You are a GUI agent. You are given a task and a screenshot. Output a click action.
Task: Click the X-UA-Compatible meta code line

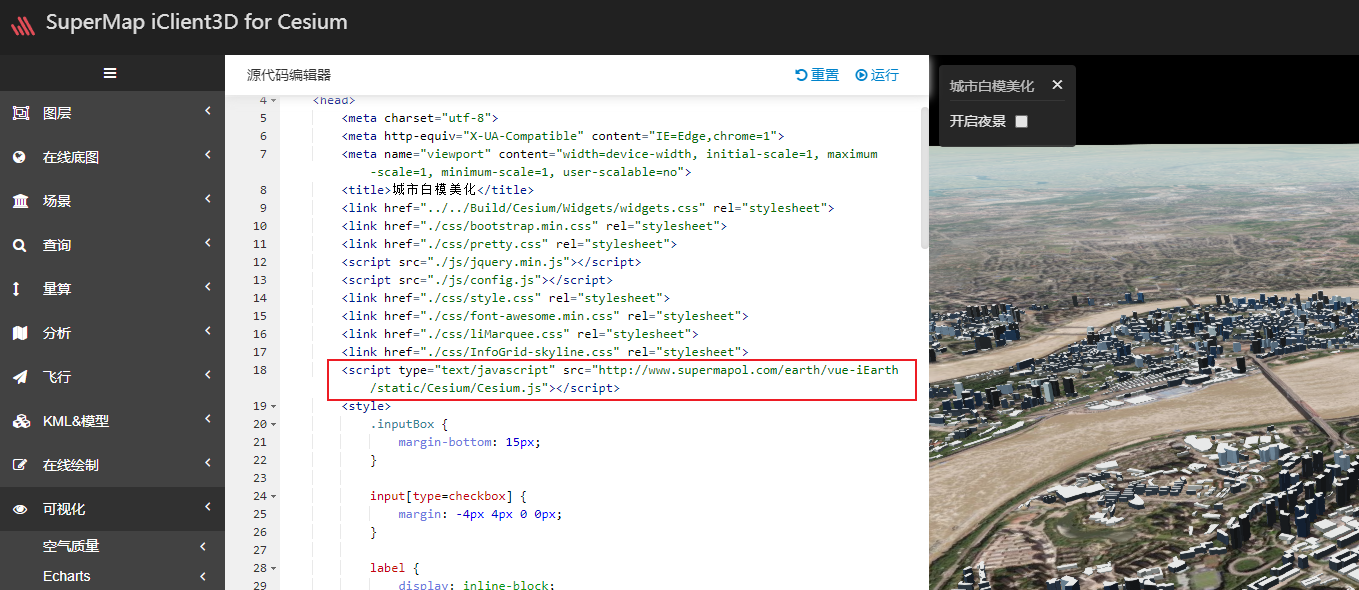563,136
